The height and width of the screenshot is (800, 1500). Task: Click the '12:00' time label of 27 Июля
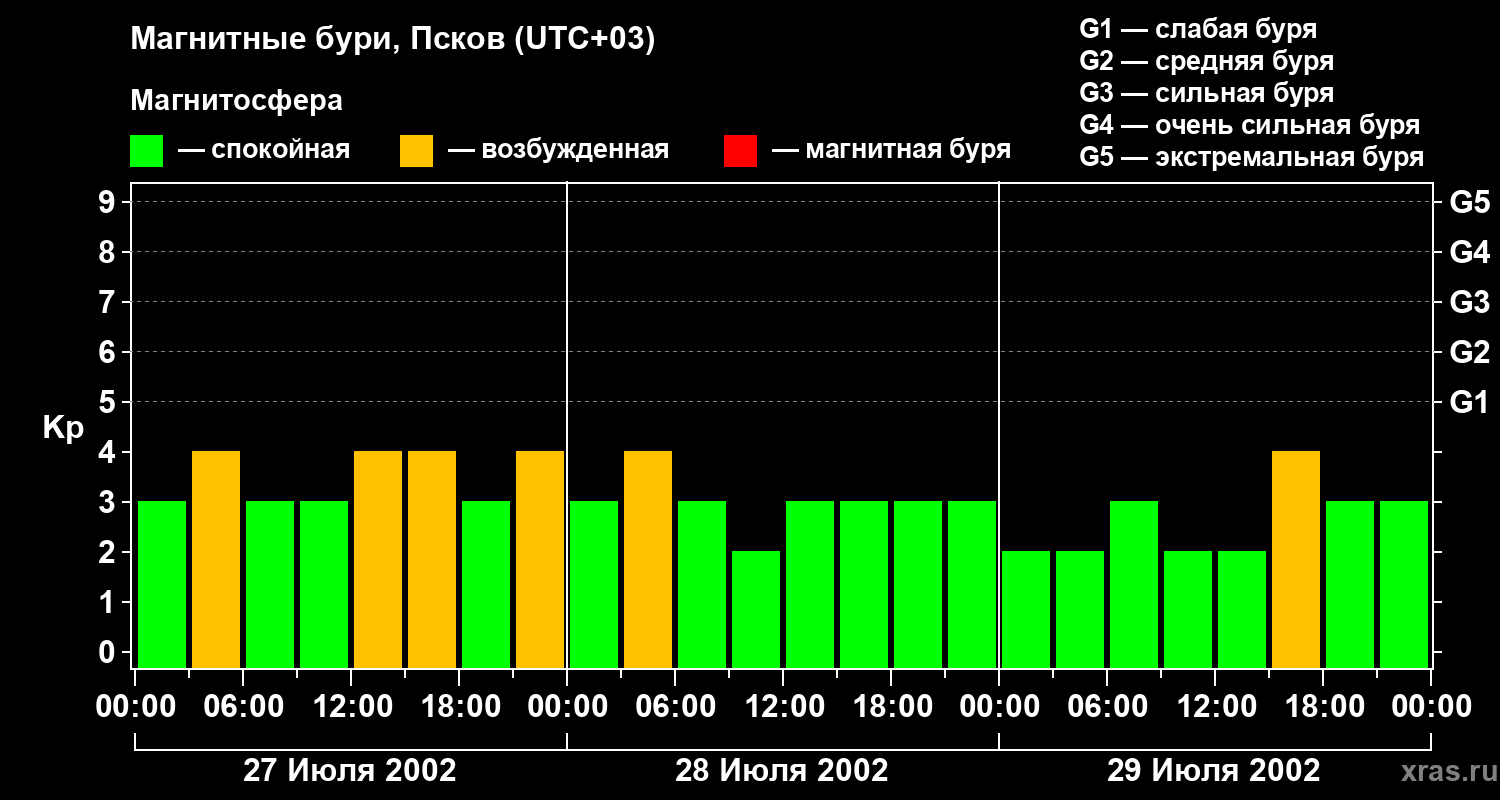351,707
